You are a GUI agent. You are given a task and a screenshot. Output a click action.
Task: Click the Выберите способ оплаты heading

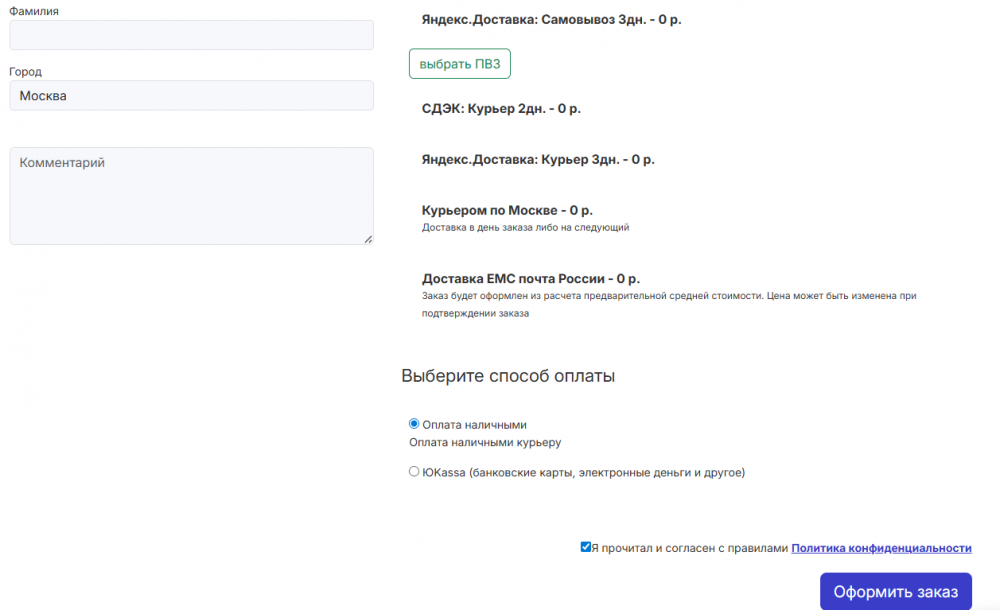(x=508, y=376)
